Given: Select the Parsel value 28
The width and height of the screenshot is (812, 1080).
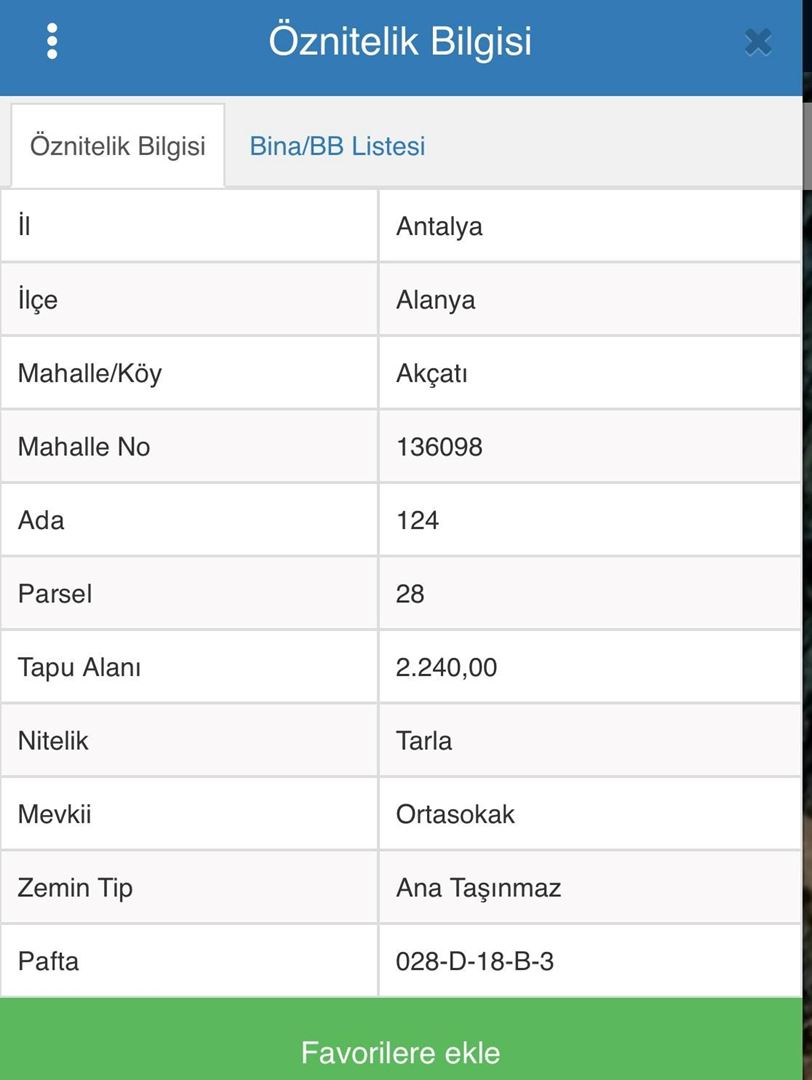Looking at the screenshot, I should pyautogui.click(x=410, y=594).
